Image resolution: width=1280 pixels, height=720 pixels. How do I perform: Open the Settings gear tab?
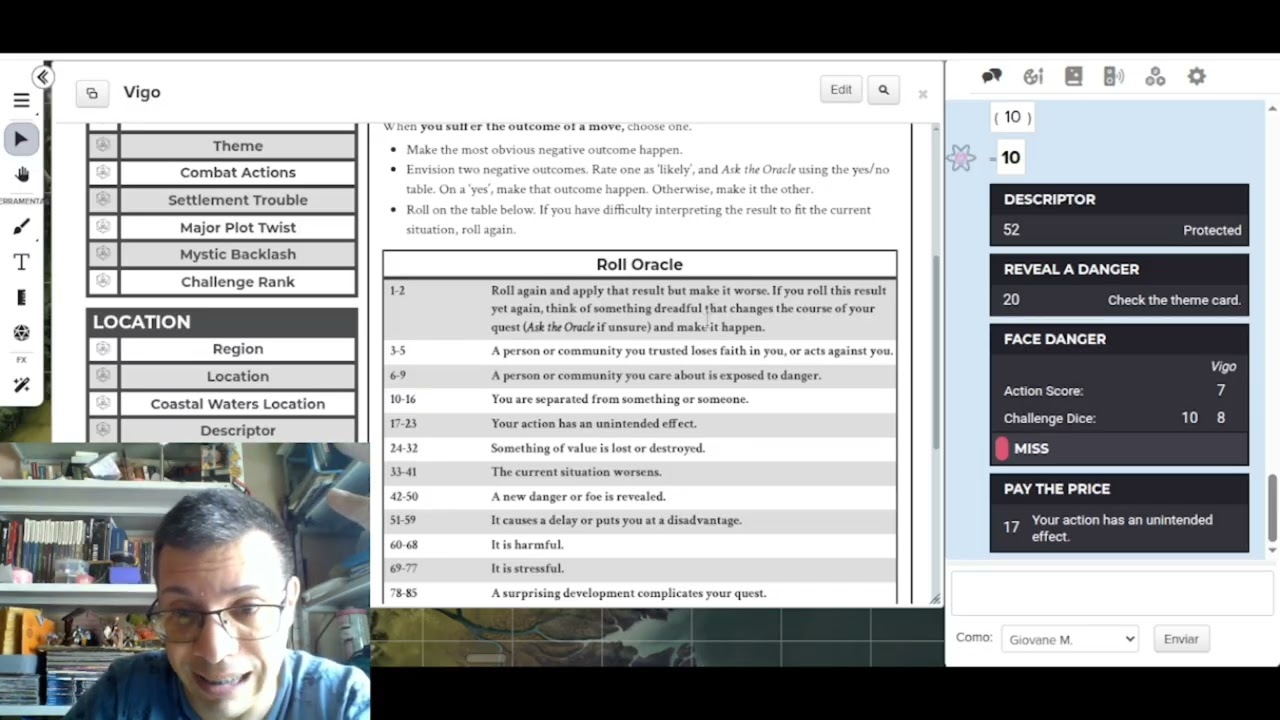pos(1196,77)
